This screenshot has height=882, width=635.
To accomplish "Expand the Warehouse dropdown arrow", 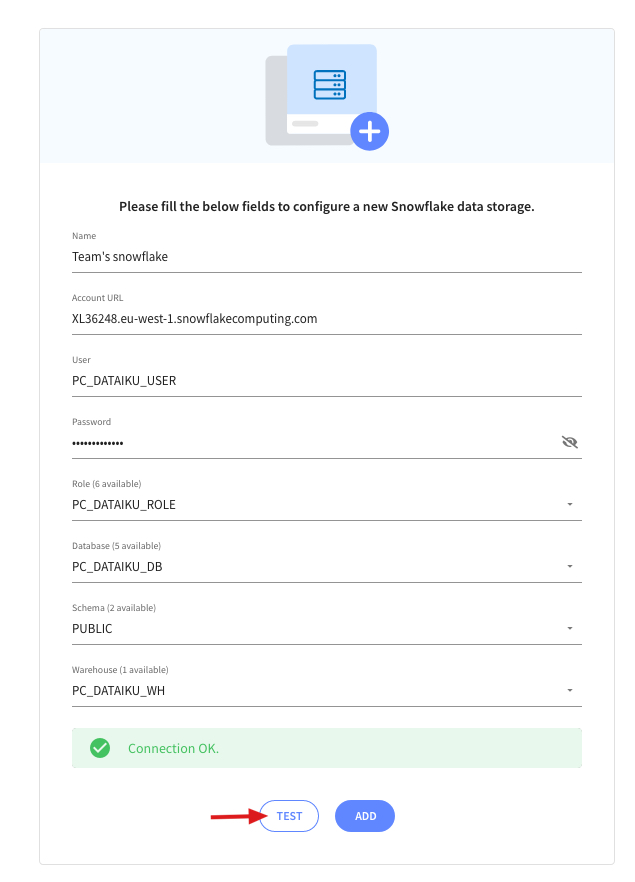I will [x=570, y=690].
